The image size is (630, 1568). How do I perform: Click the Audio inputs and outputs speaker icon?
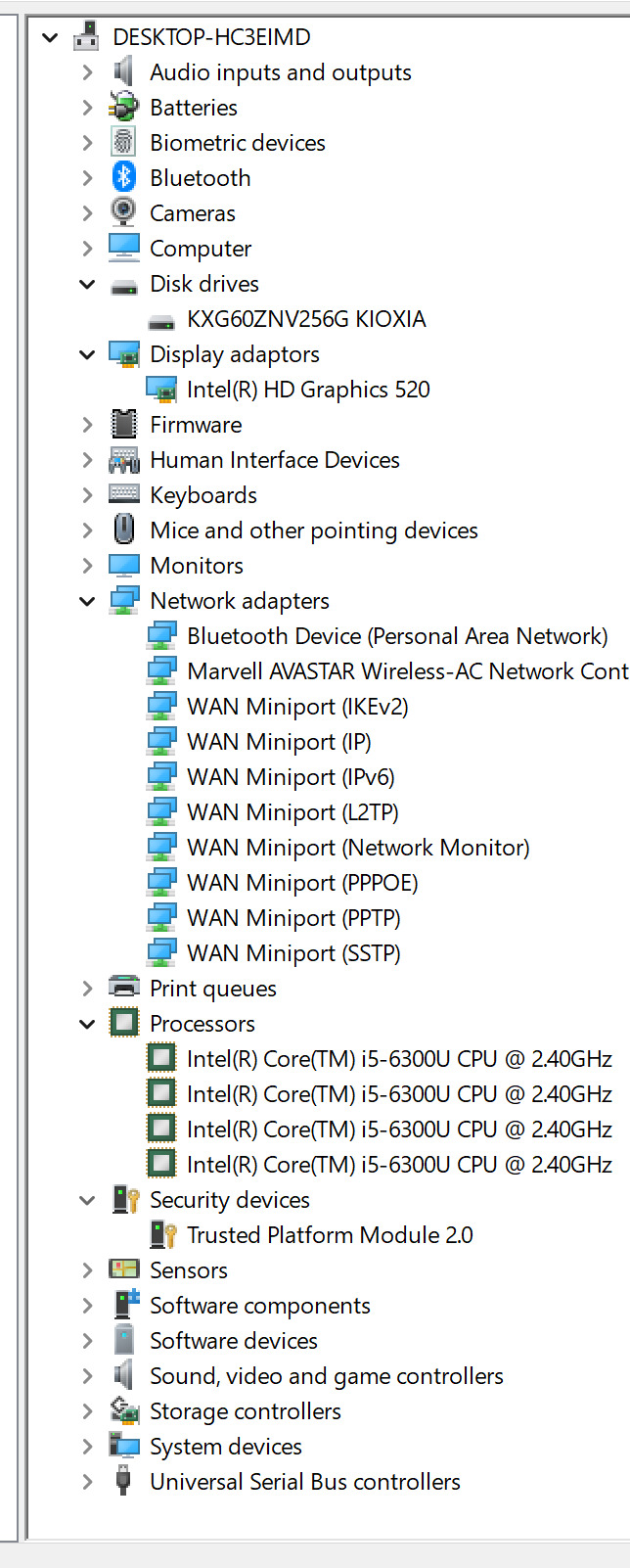coord(123,71)
